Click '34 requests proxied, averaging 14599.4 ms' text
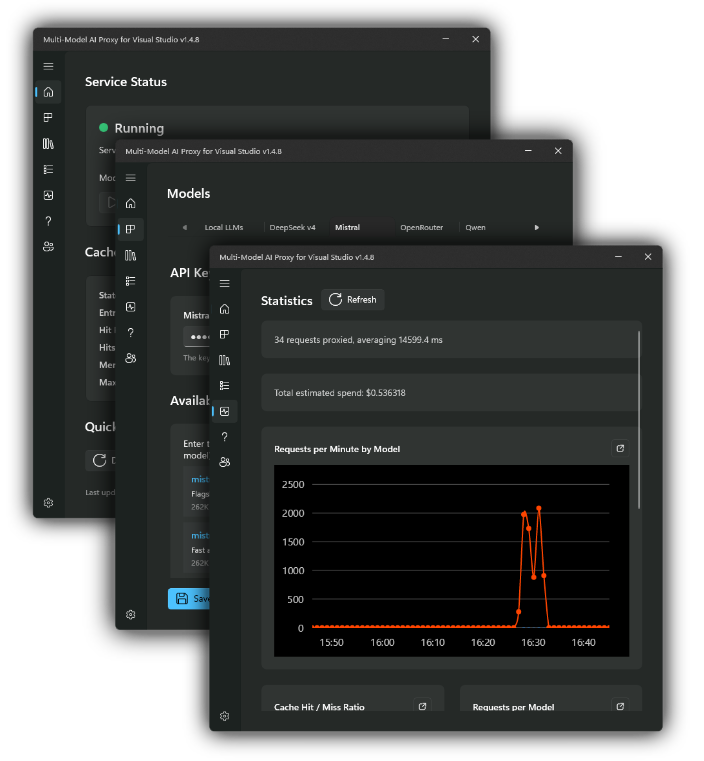This screenshot has height=761, width=704. pos(358,340)
